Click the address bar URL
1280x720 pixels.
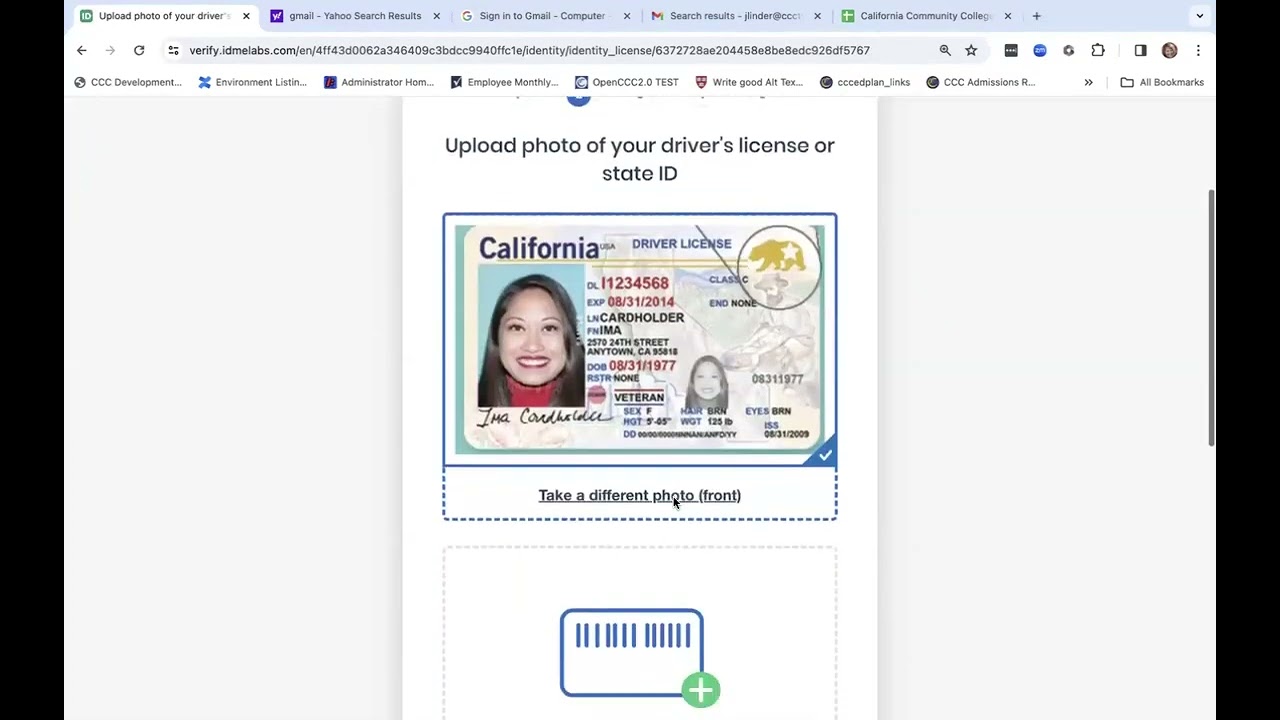[530, 50]
